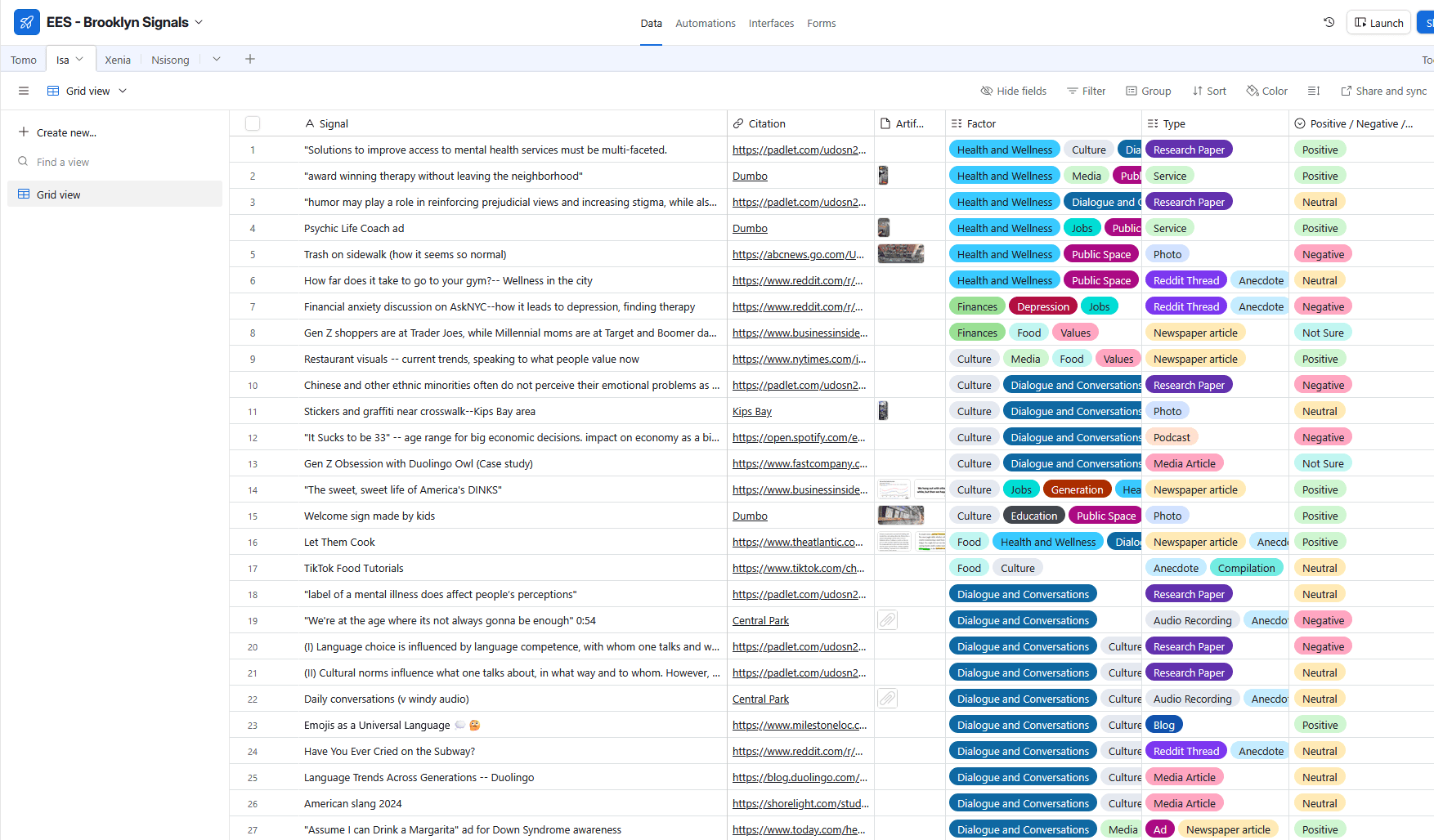Click the Generation factor tag
This screenshot has height=840, width=1434.
point(1077,489)
